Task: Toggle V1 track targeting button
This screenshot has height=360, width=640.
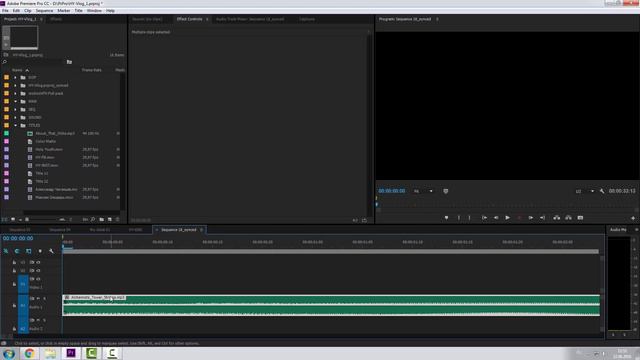Action: tap(23, 284)
